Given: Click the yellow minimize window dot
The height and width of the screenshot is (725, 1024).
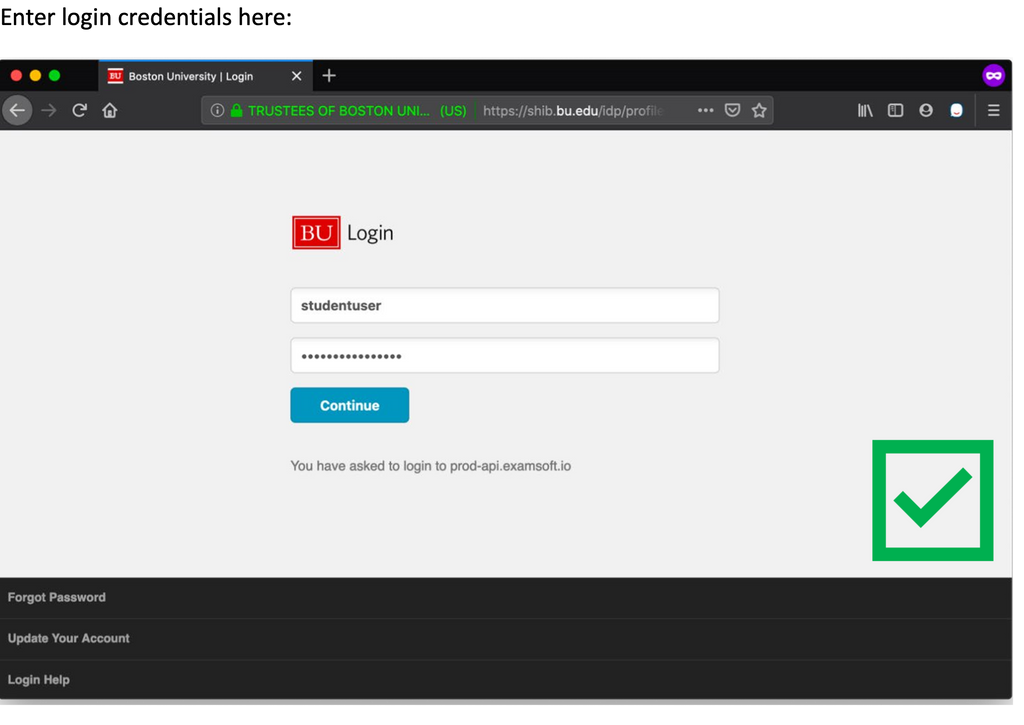Looking at the screenshot, I should [x=35, y=76].
